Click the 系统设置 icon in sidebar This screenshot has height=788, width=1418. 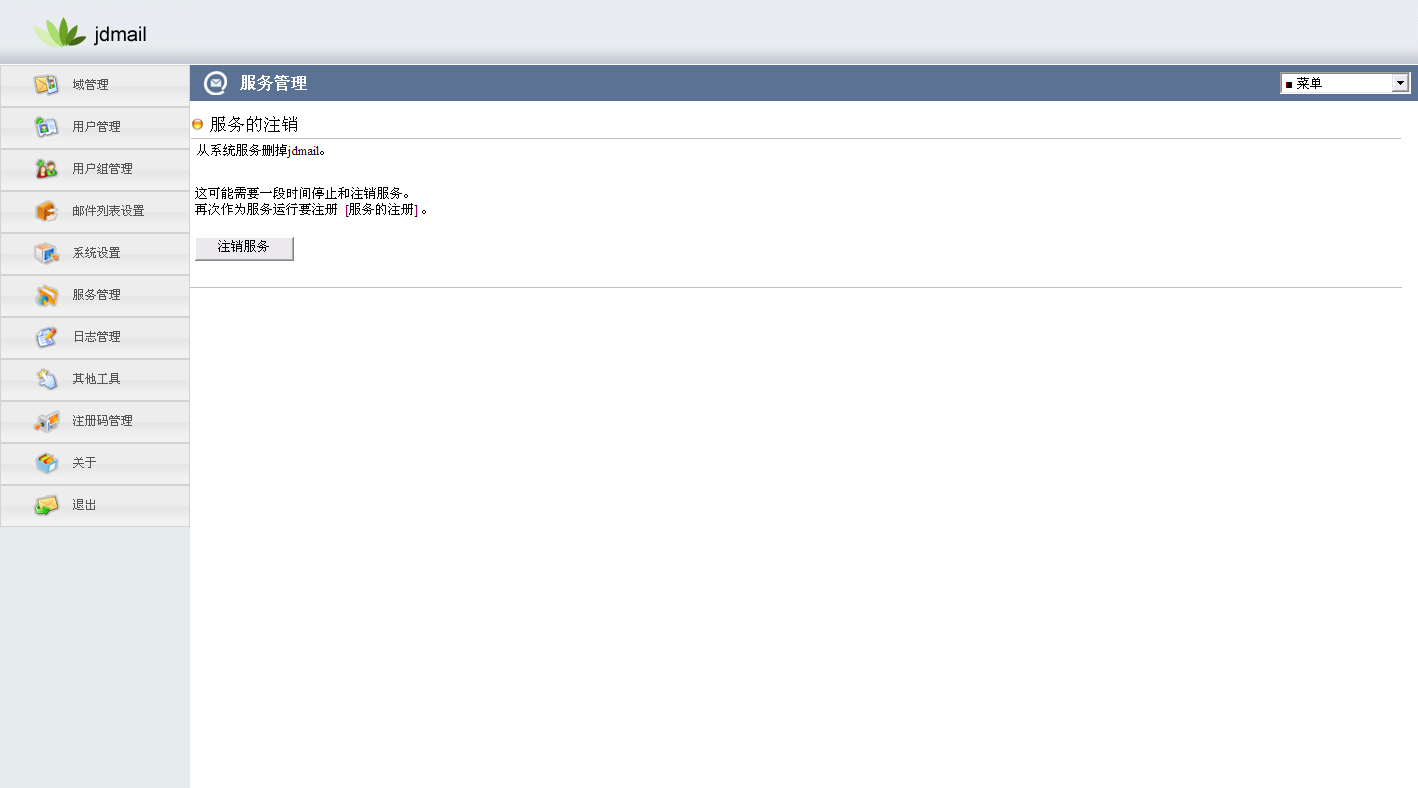(x=46, y=253)
